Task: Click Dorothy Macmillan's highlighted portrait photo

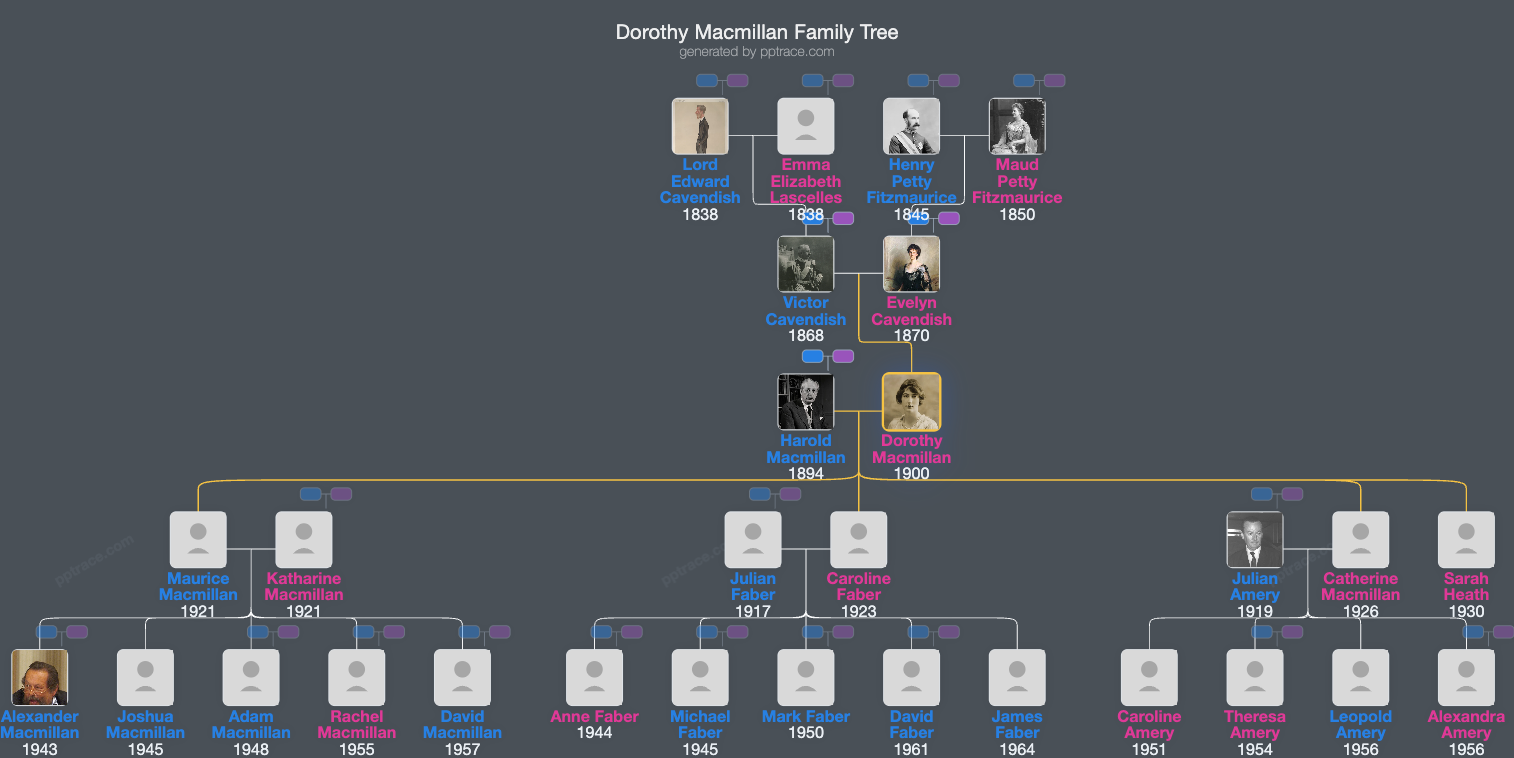Action: click(x=911, y=401)
